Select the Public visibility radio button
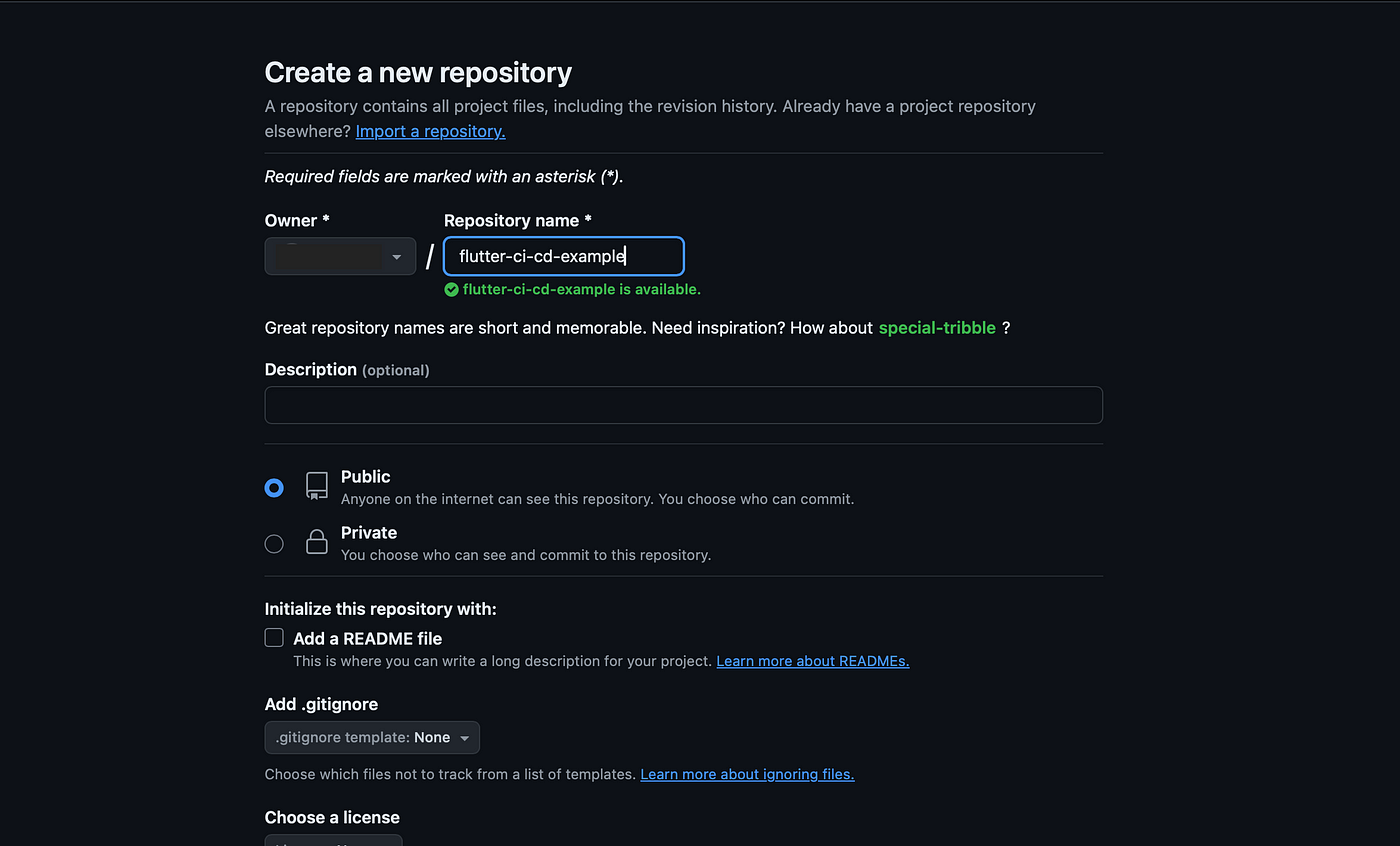 [x=274, y=488]
